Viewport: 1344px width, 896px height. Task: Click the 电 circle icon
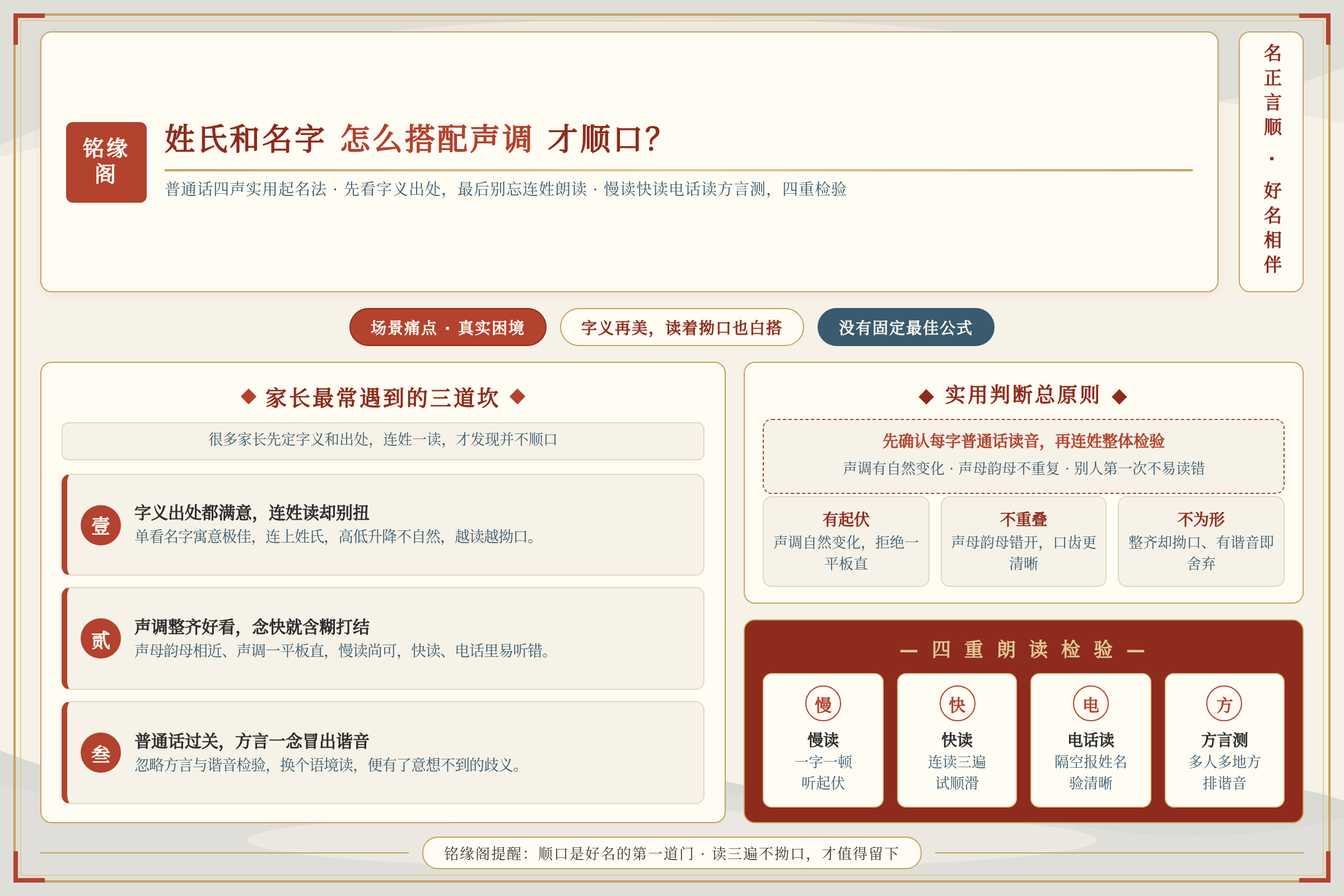pos(1091,704)
